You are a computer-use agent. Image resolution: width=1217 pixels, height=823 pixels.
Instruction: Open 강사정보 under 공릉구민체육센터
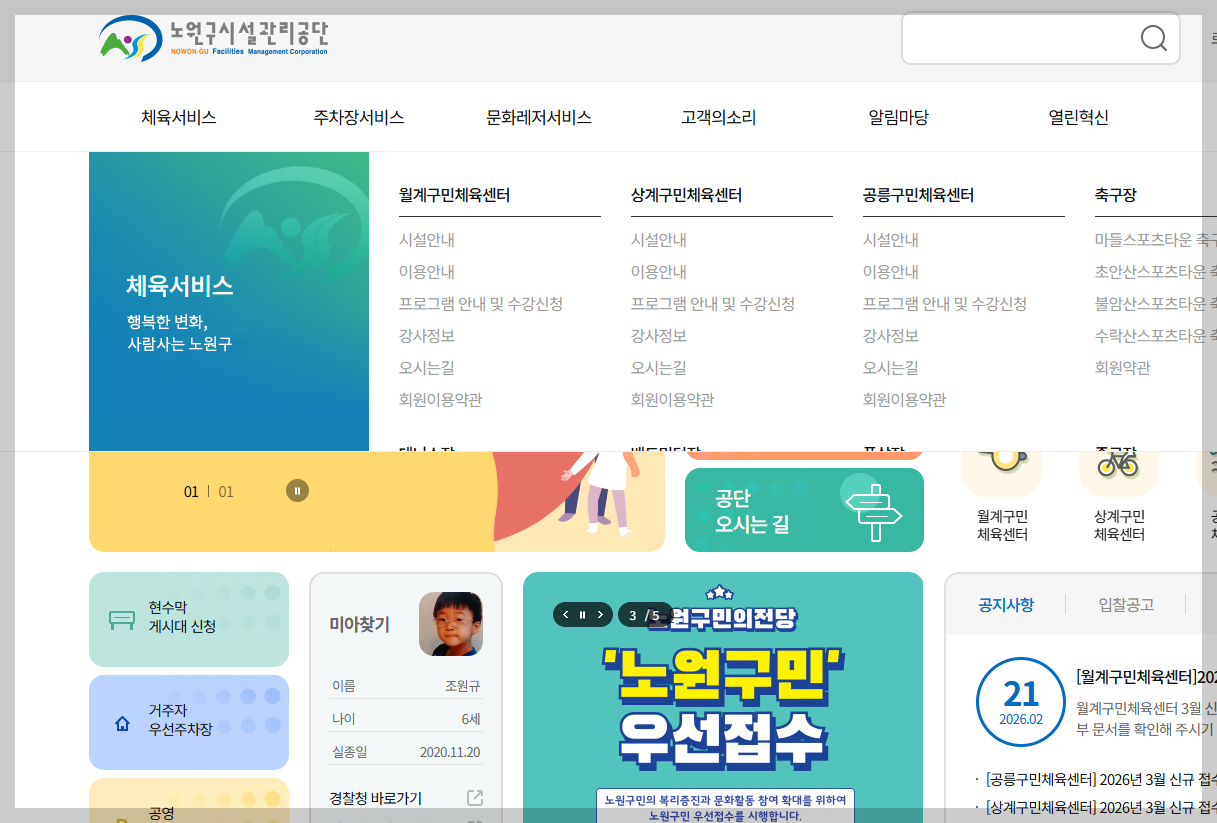pyautogui.click(x=891, y=336)
